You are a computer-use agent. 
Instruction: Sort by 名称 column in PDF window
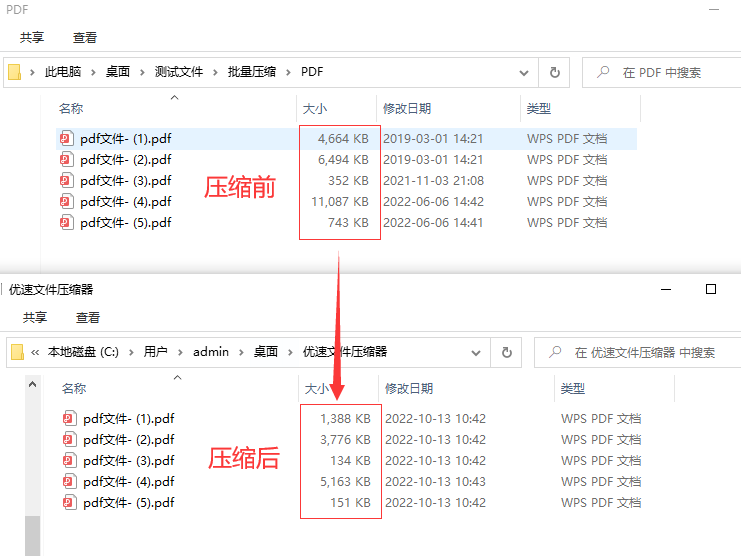point(71,109)
